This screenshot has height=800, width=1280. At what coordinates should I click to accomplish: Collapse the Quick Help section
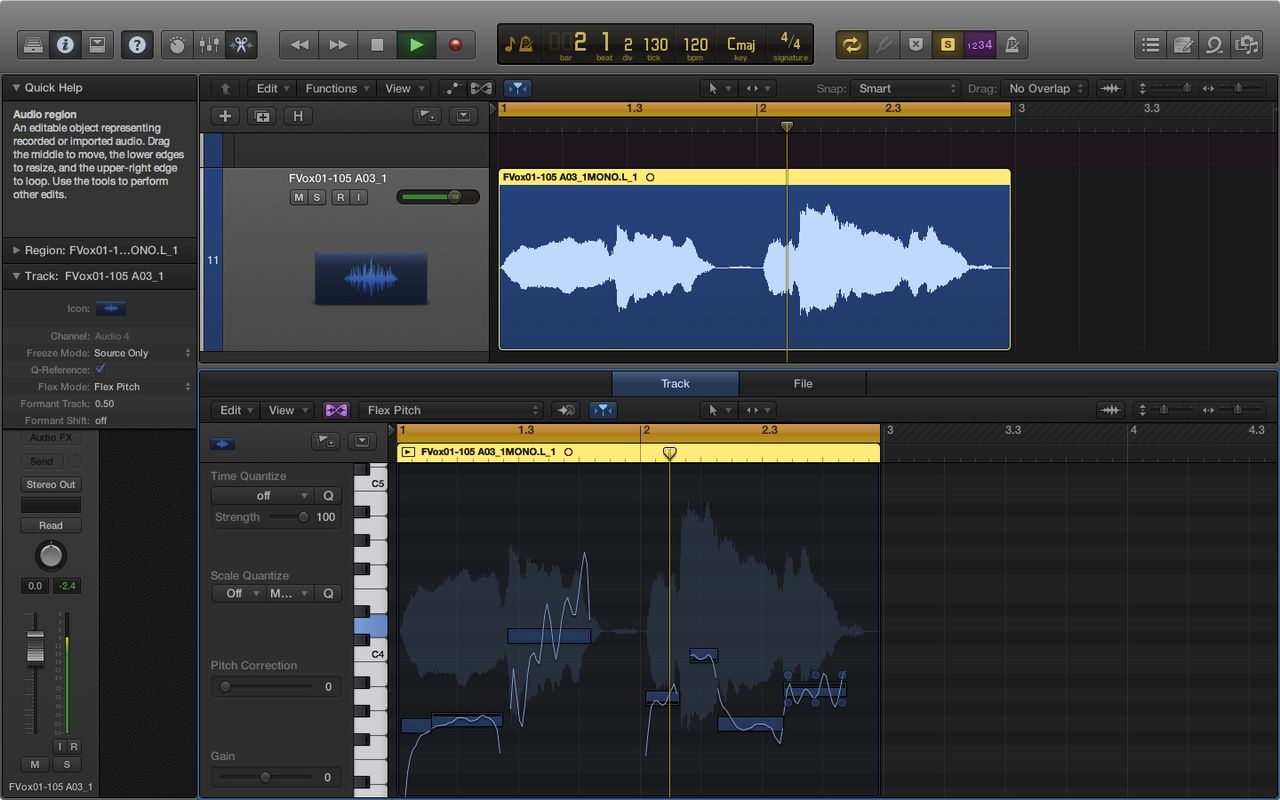tap(16, 88)
